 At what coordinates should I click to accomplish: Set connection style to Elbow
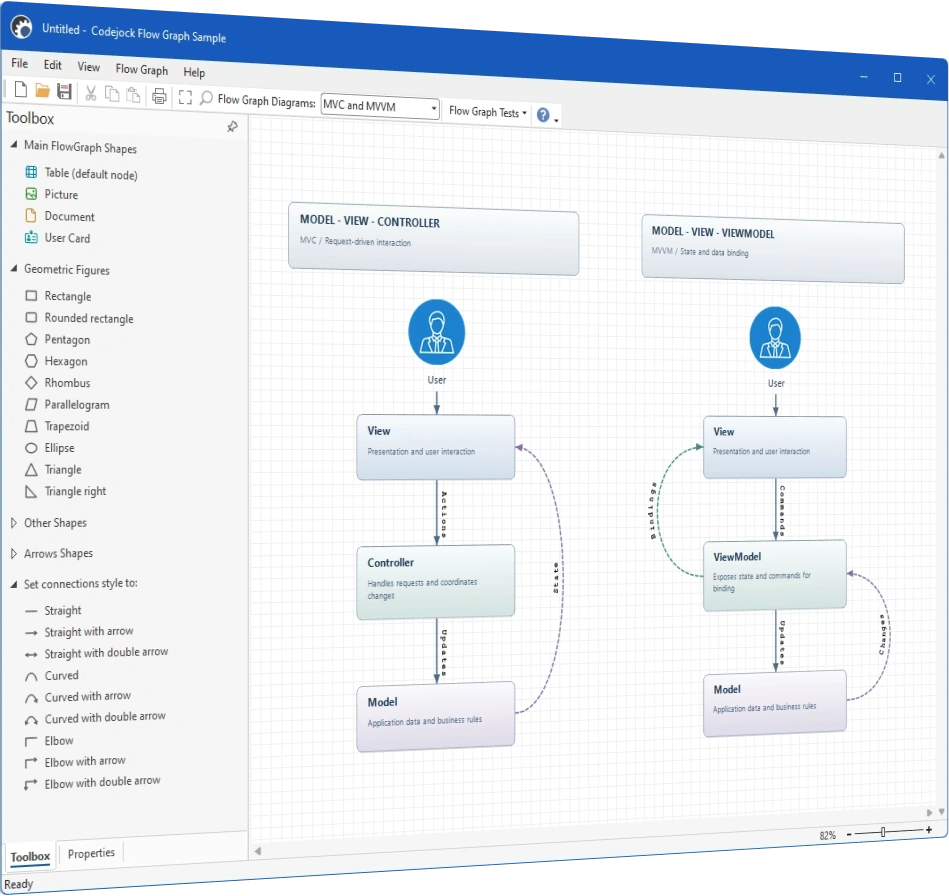pyautogui.click(x=49, y=741)
